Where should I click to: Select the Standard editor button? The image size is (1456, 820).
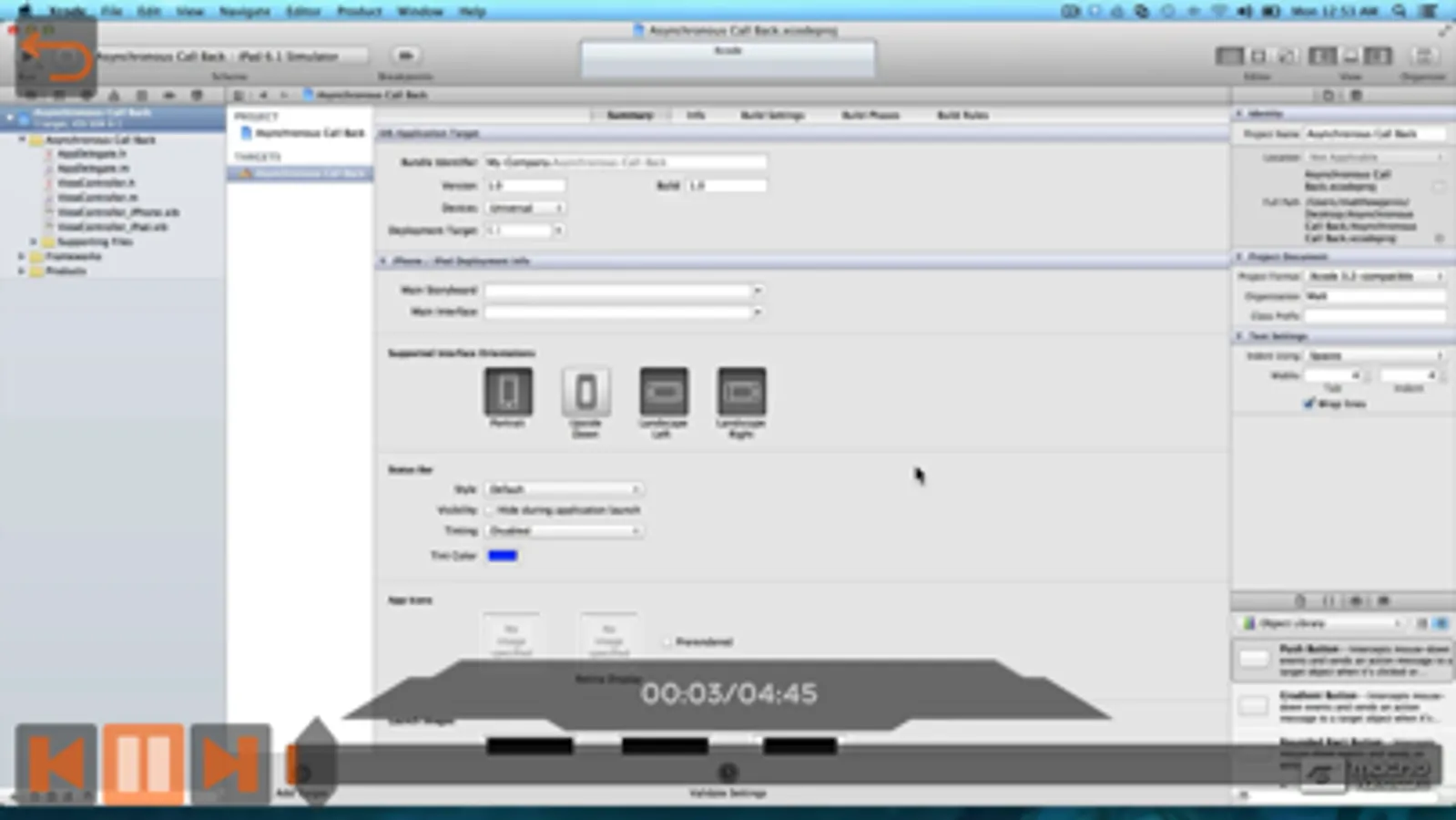pyautogui.click(x=1229, y=56)
